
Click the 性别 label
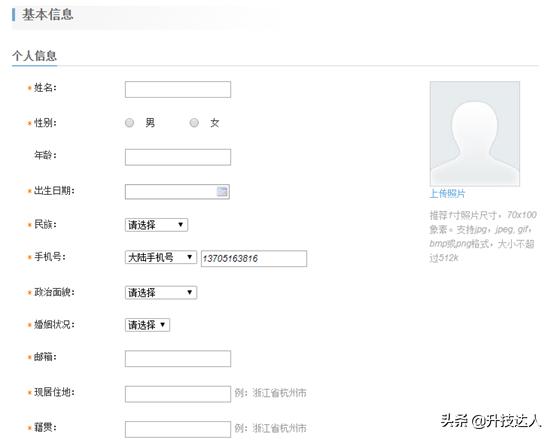coord(45,123)
